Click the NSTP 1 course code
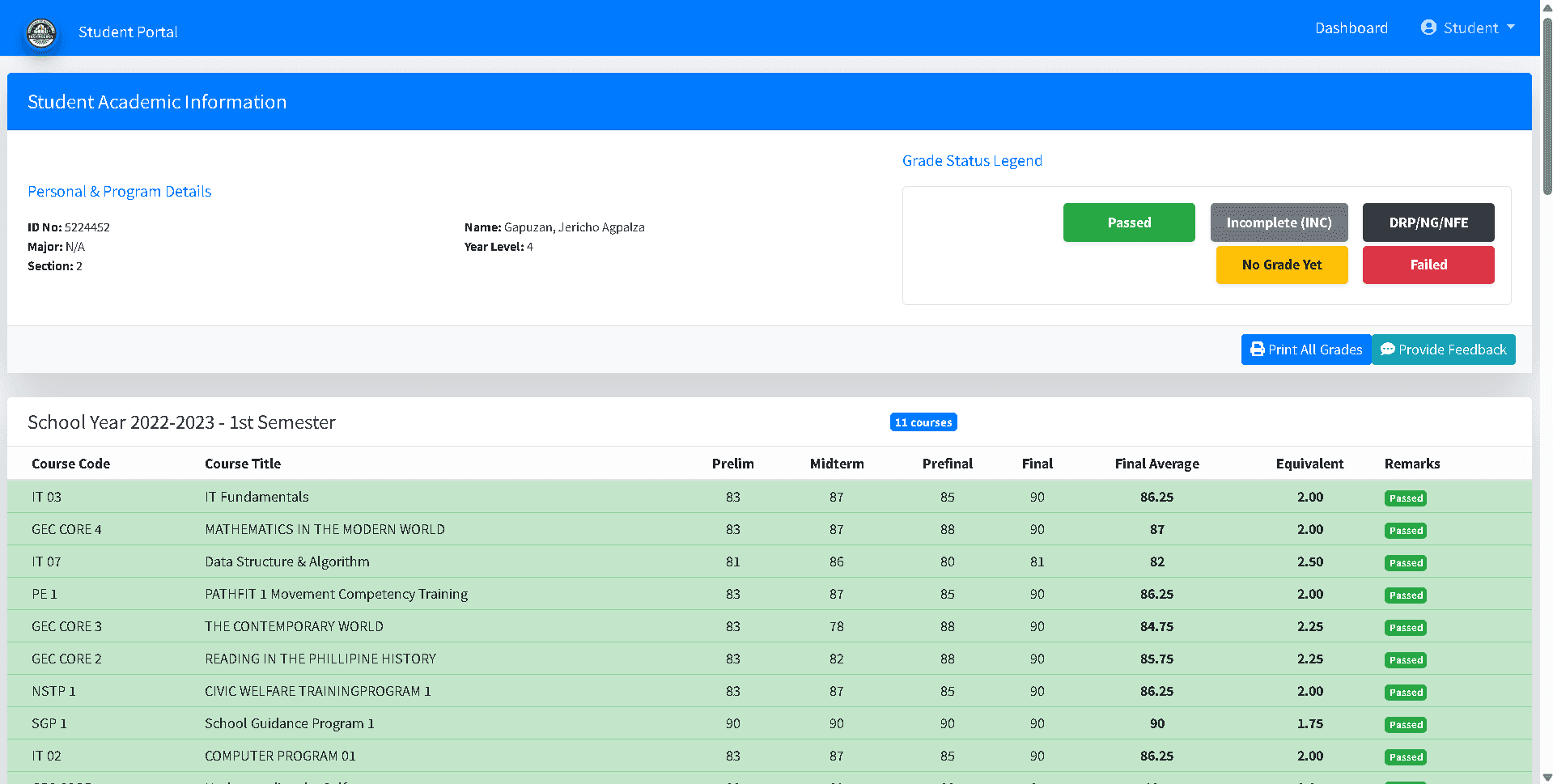This screenshot has height=784, width=1553. (53, 691)
